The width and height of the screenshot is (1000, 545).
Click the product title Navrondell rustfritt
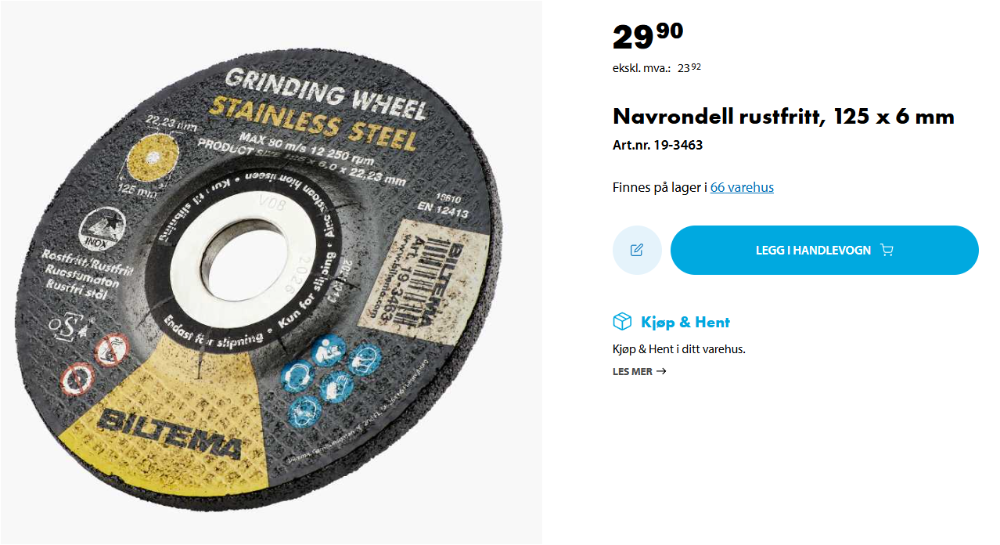(783, 117)
